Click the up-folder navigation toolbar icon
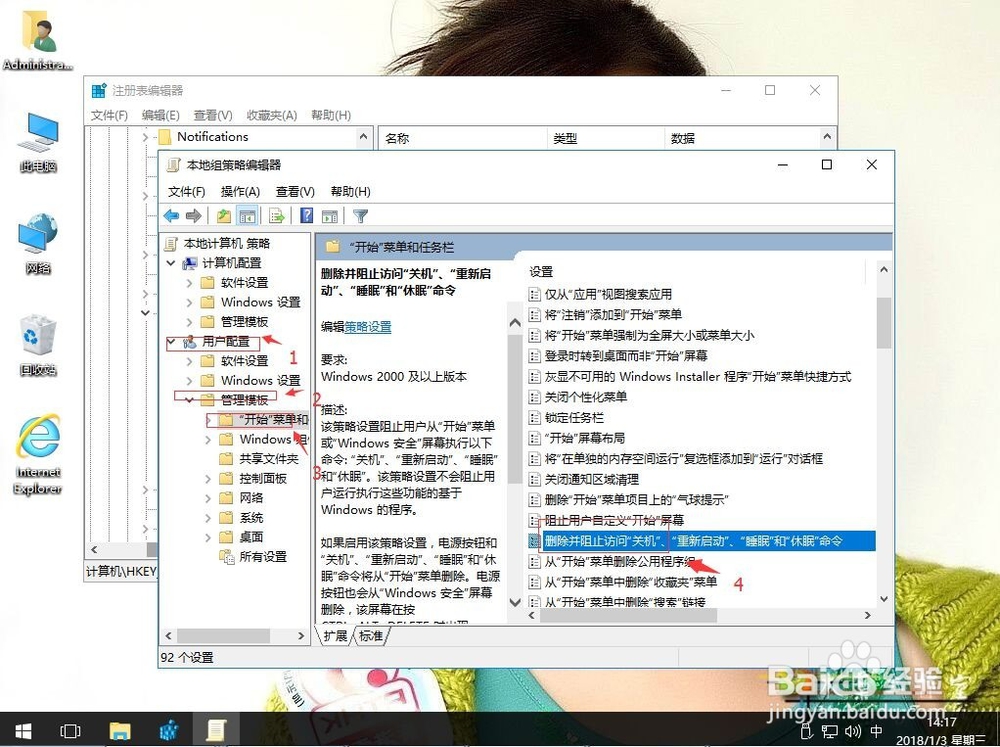This screenshot has height=747, width=1000. [226, 214]
